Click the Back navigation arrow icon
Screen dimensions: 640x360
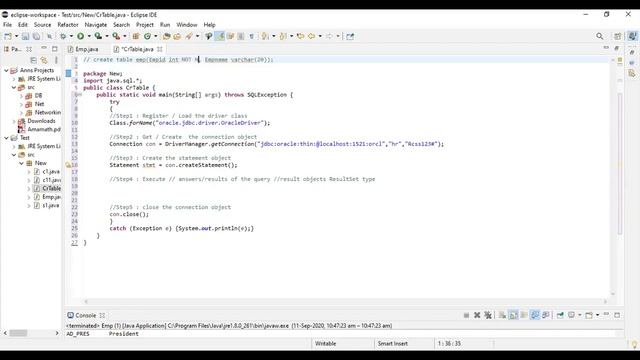[312, 36]
